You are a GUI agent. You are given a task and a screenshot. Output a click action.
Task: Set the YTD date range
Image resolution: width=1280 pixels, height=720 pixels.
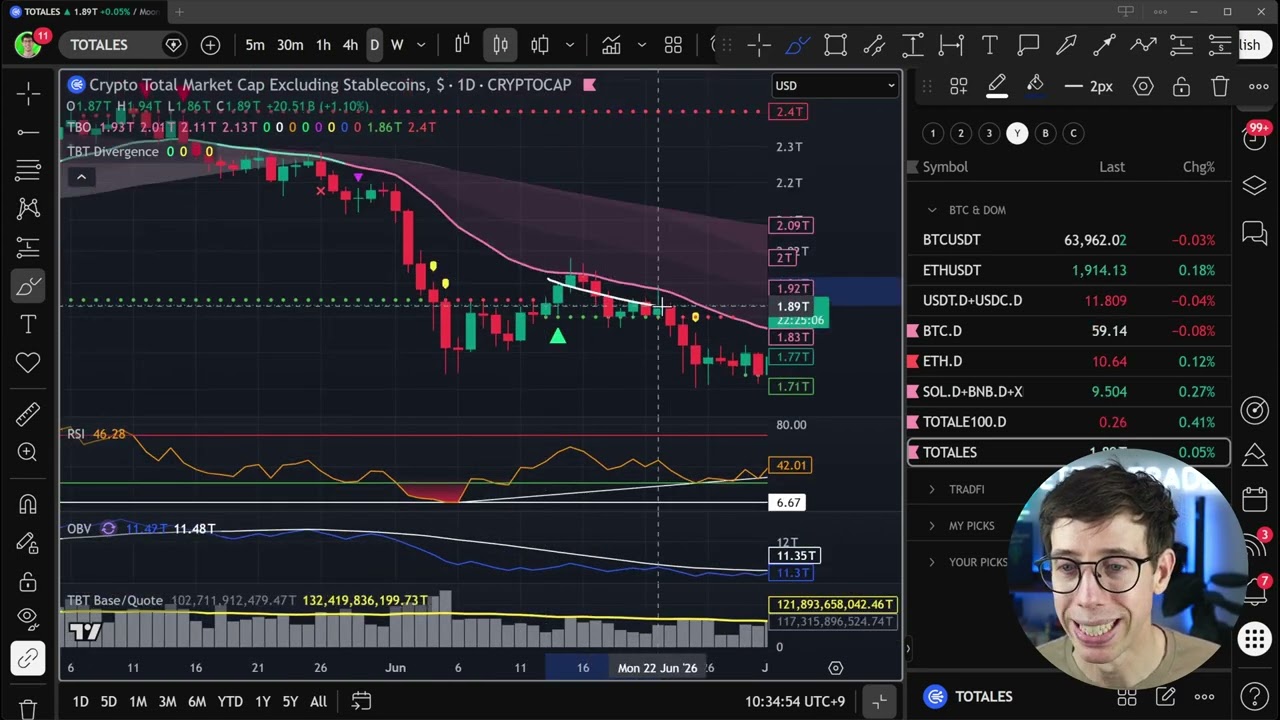(230, 702)
